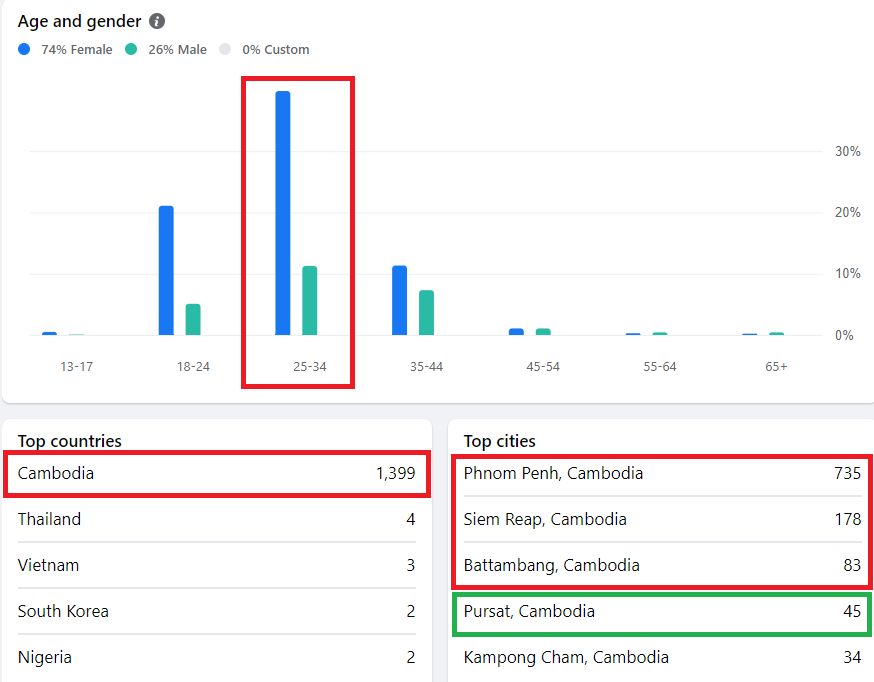
Task: Click the 45 count for Pursat
Action: point(852,611)
